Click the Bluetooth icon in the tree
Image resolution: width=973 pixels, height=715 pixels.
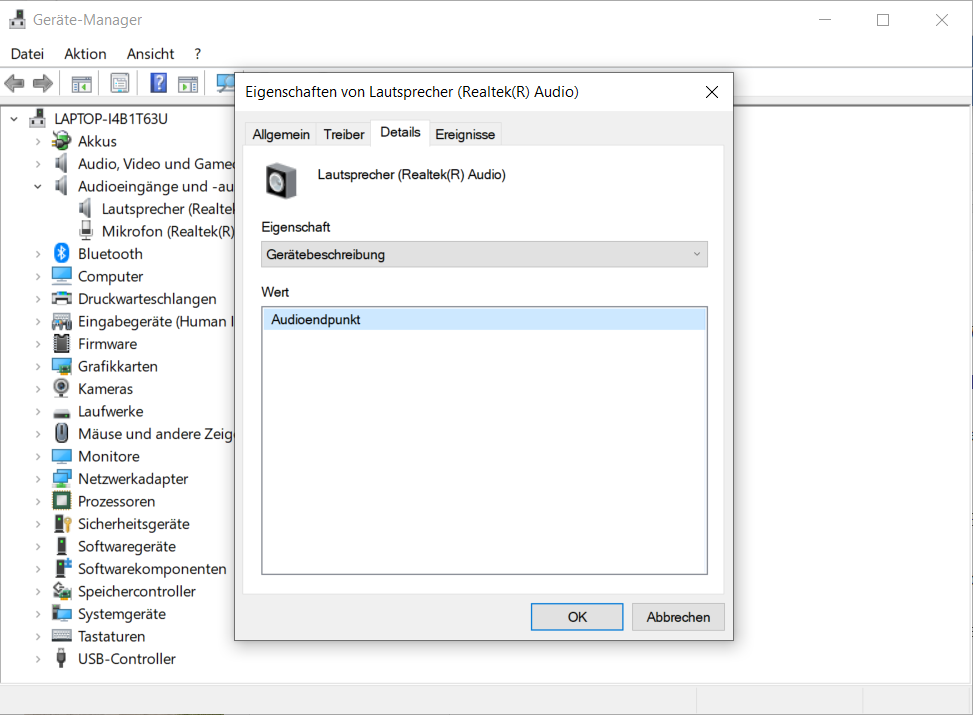[61, 253]
